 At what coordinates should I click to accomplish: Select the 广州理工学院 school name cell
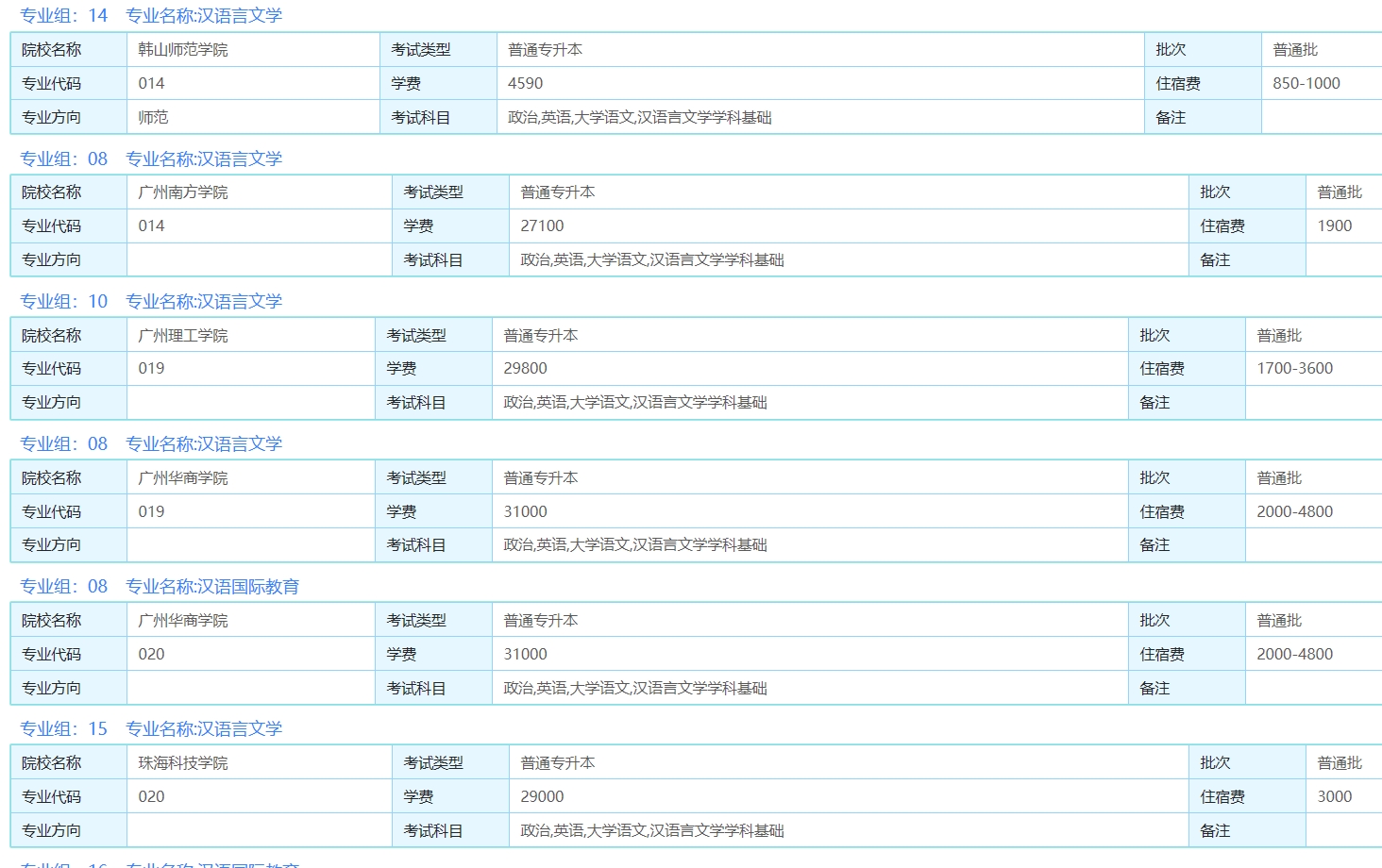click(251, 336)
